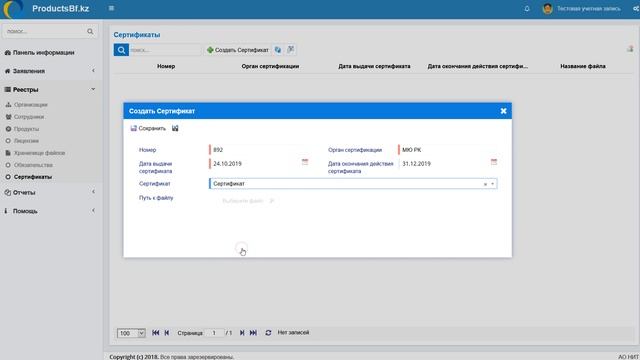Go to the last page
Screen dimensions: 640x360
pos(253,333)
